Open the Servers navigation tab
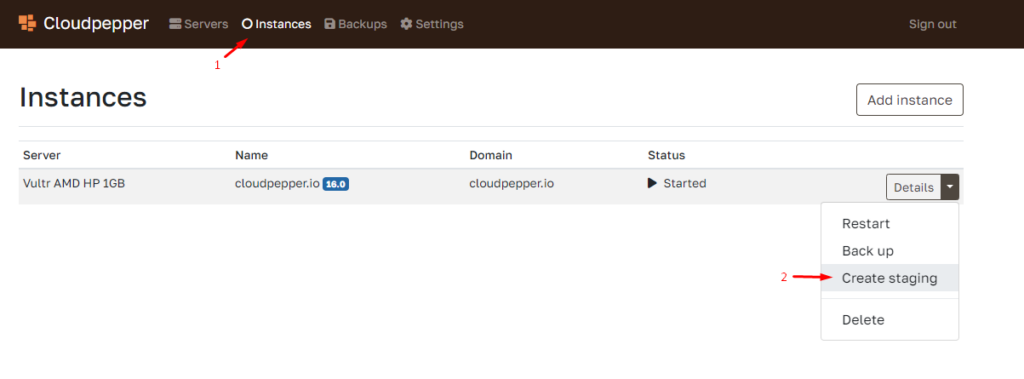 pyautogui.click(x=199, y=24)
